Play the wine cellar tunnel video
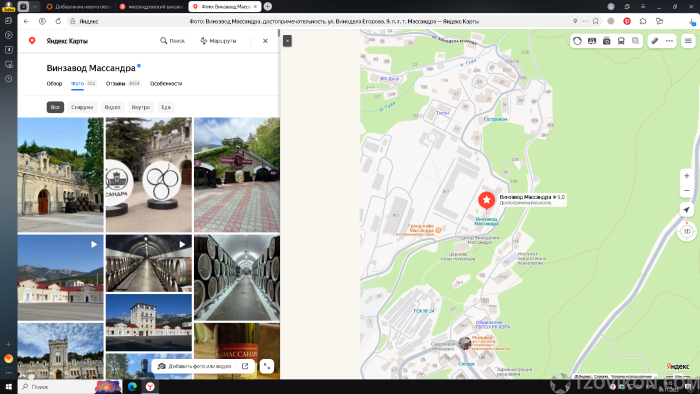Image resolution: width=700 pixels, height=394 pixels. click(x=149, y=263)
